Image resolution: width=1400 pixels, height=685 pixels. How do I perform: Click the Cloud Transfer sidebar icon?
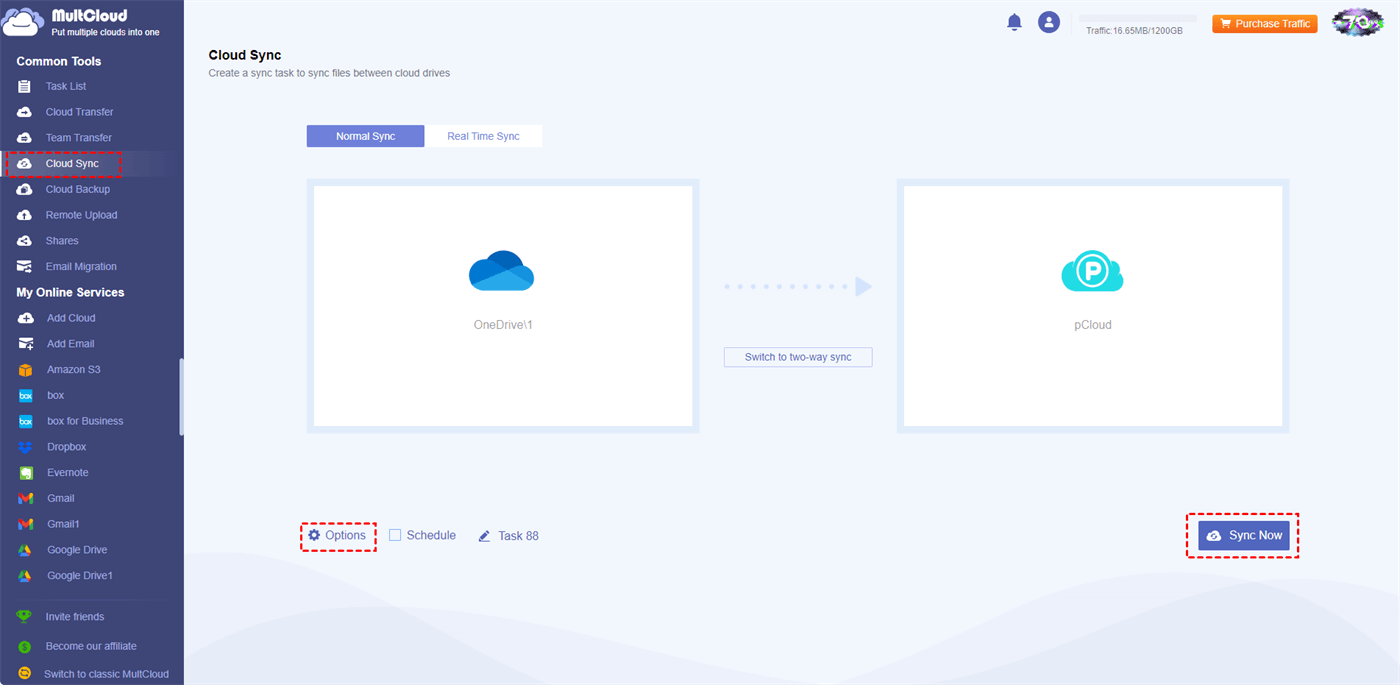(x=25, y=112)
